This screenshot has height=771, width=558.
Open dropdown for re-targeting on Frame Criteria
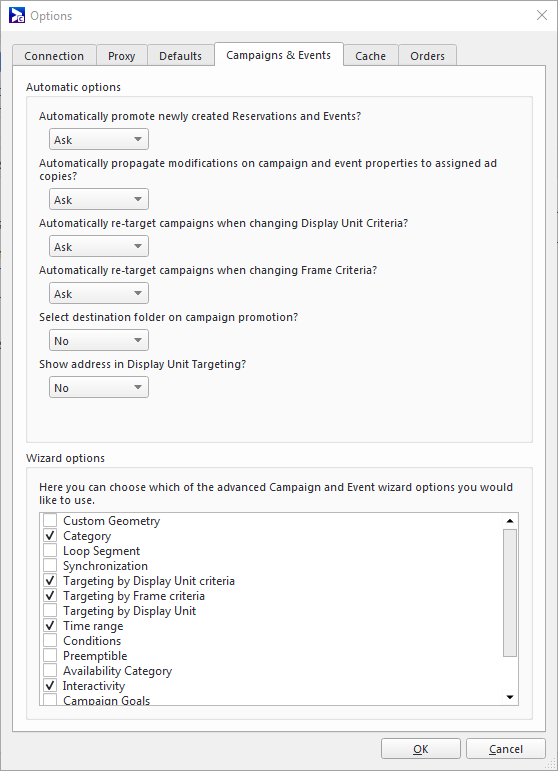[x=99, y=294]
